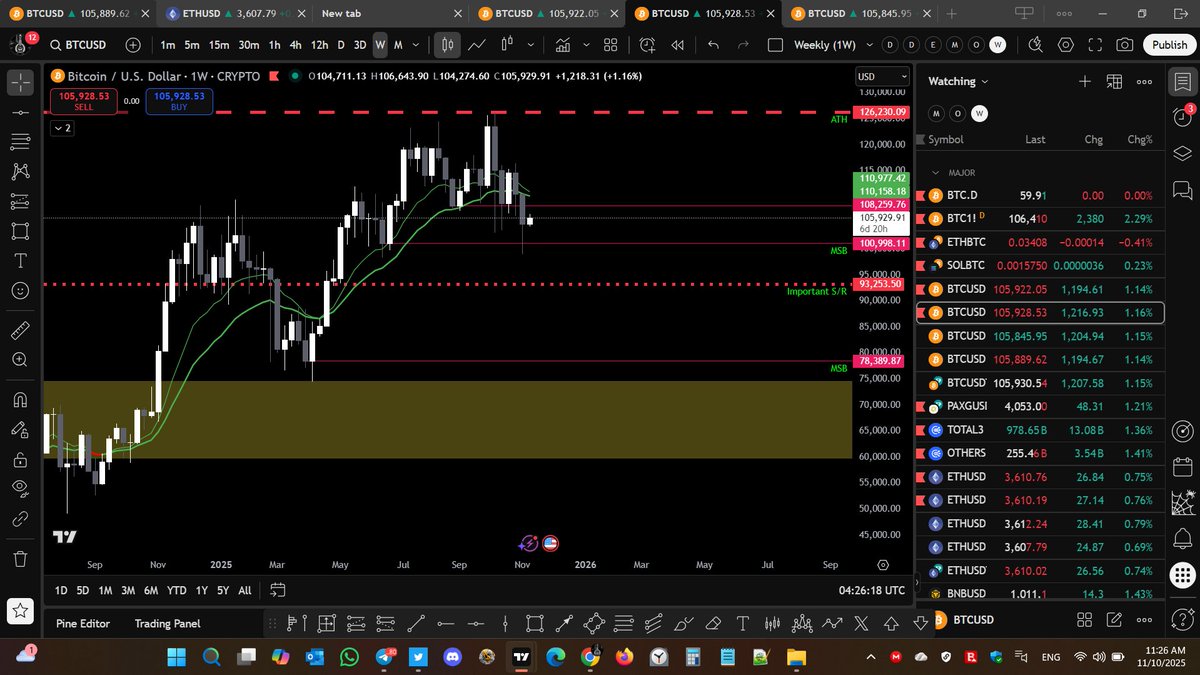Add a symbol to the watchlist
Viewport: 1200px width, 675px height.
coord(1084,81)
